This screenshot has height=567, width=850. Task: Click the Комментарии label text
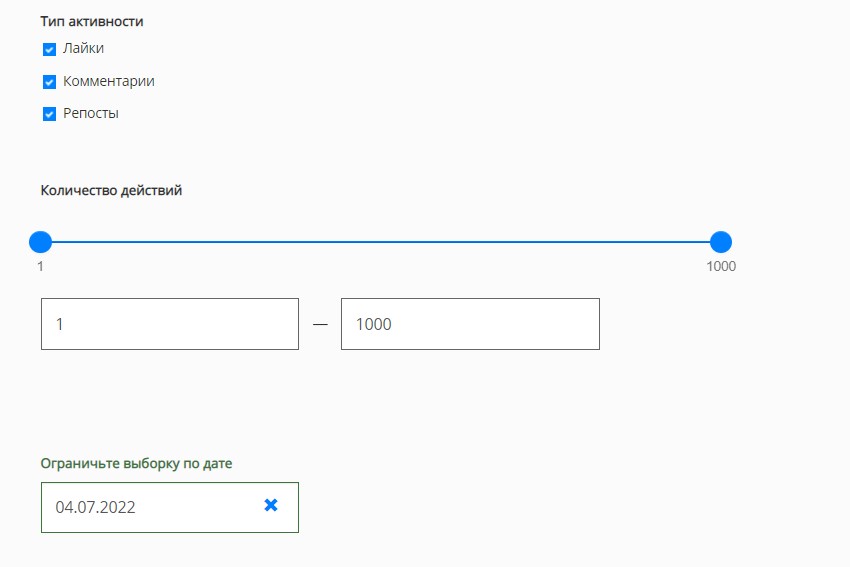pyautogui.click(x=109, y=81)
